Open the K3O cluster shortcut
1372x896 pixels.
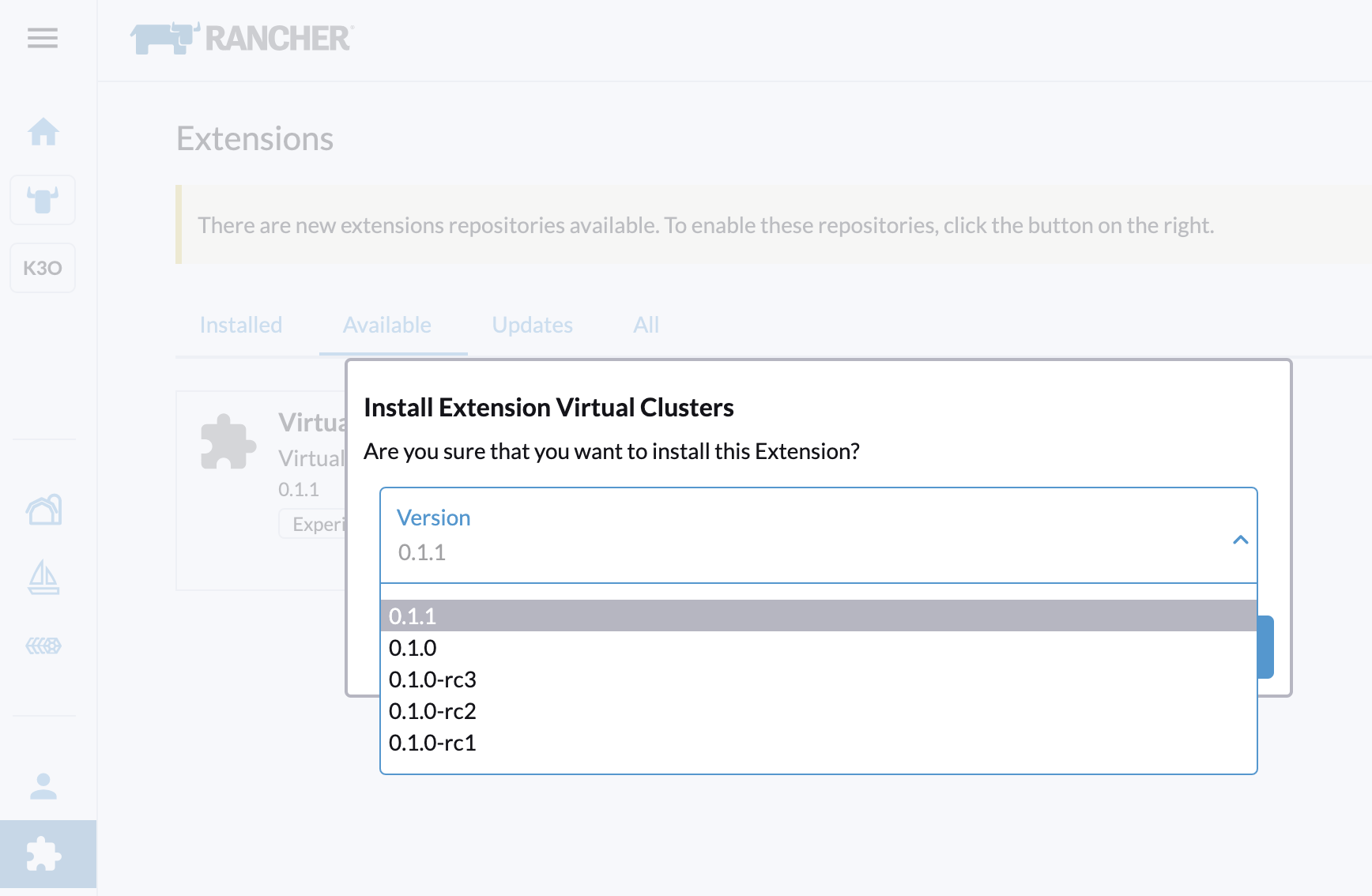[x=43, y=268]
